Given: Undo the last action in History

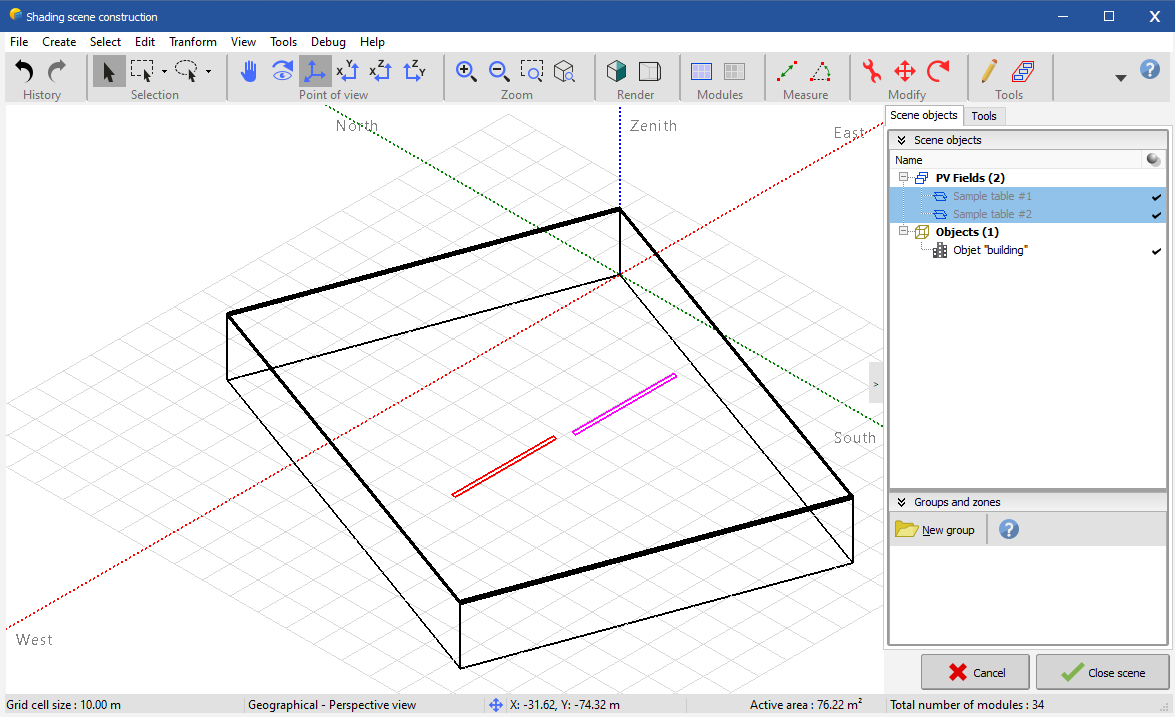Looking at the screenshot, I should 25,71.
